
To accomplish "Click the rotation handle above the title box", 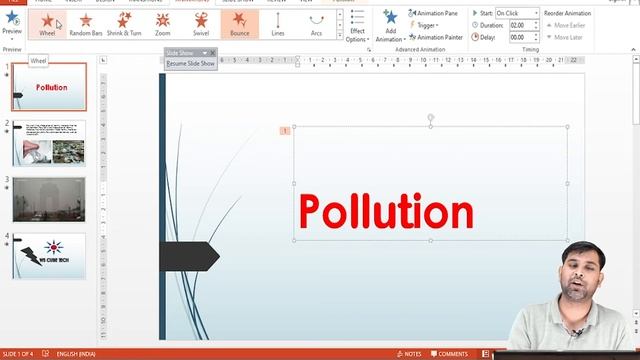I will [430, 118].
